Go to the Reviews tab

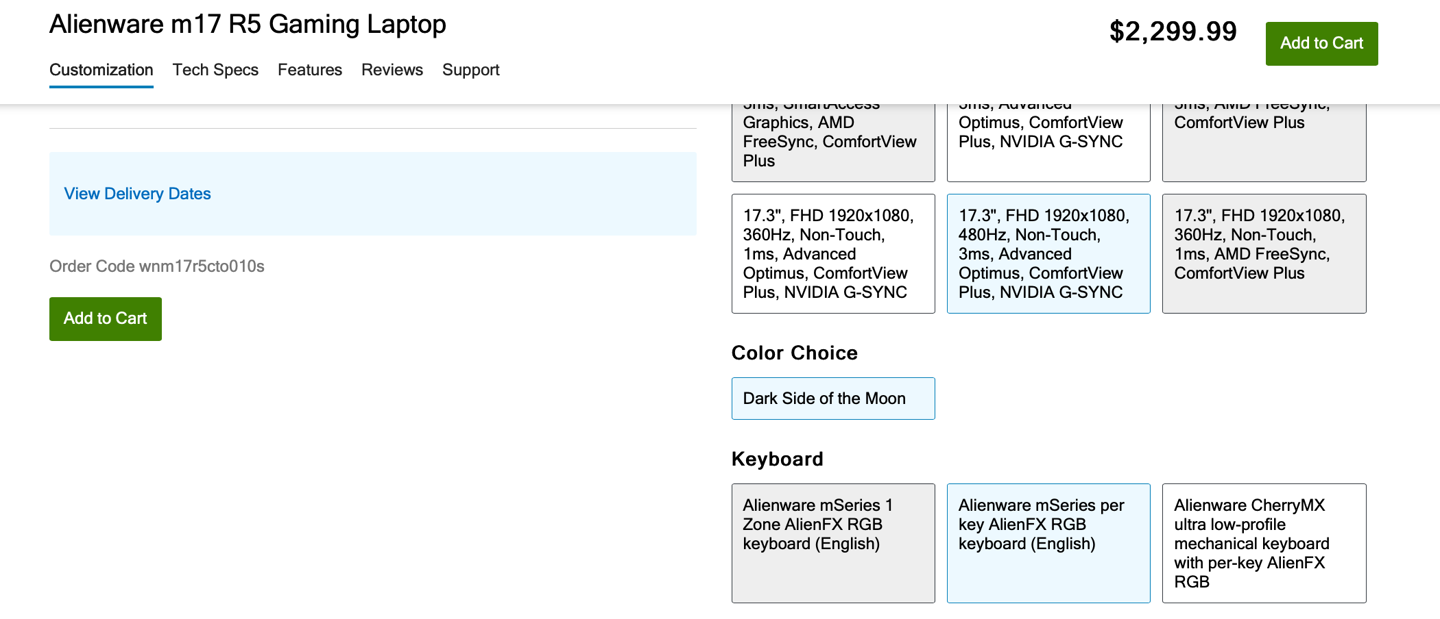(392, 70)
